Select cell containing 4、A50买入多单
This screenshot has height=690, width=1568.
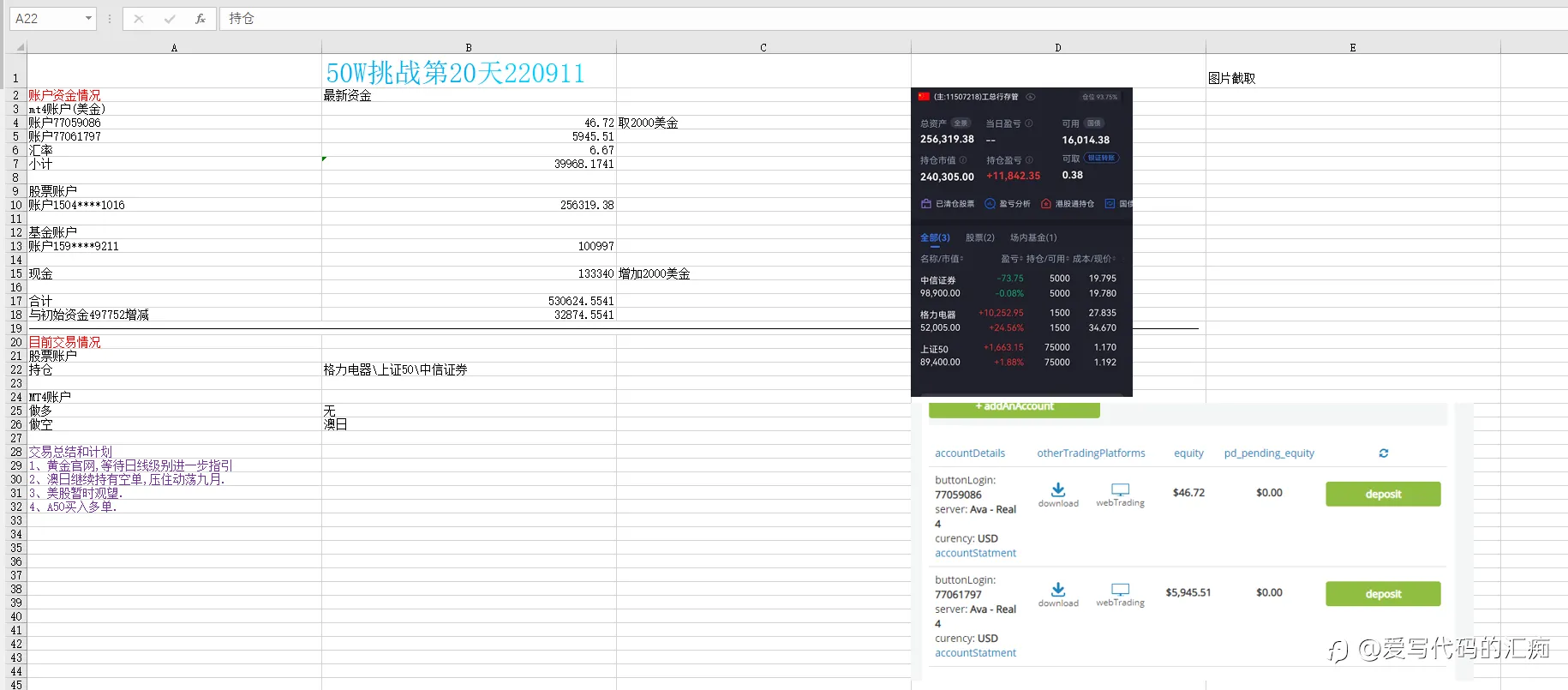click(174, 507)
